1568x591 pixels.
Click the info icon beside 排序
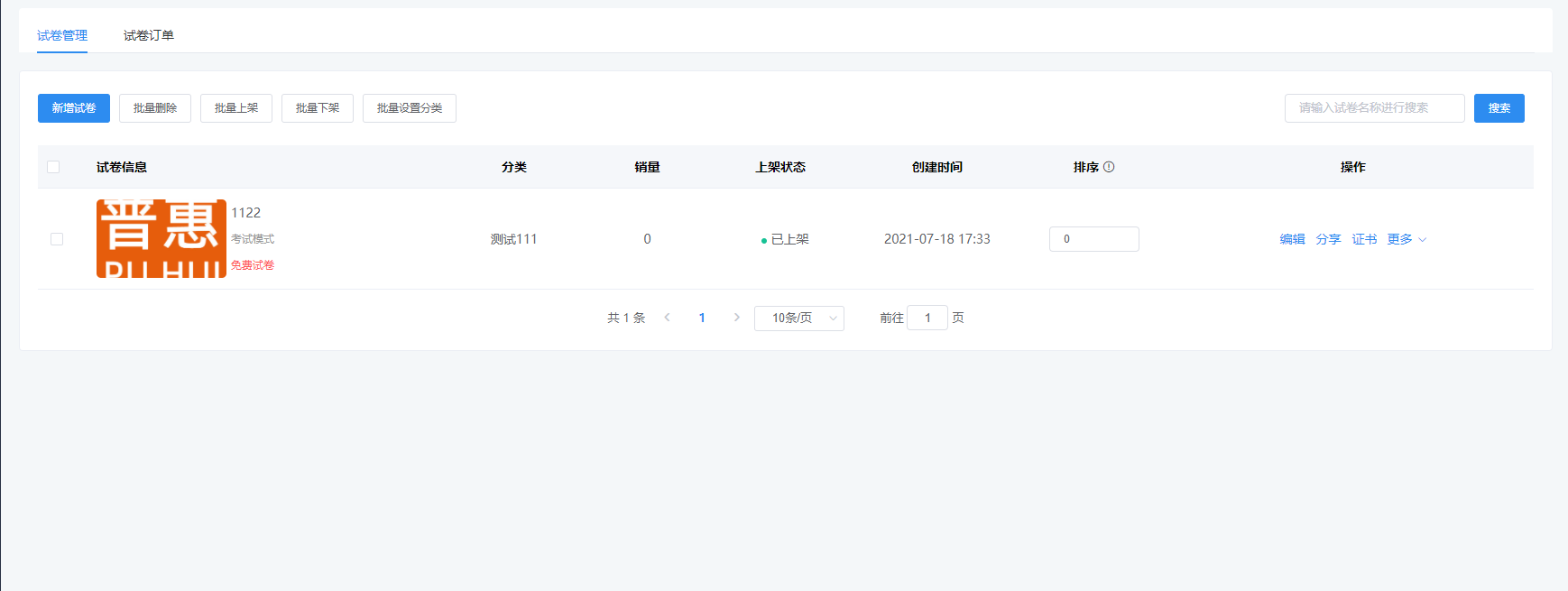click(x=1109, y=167)
